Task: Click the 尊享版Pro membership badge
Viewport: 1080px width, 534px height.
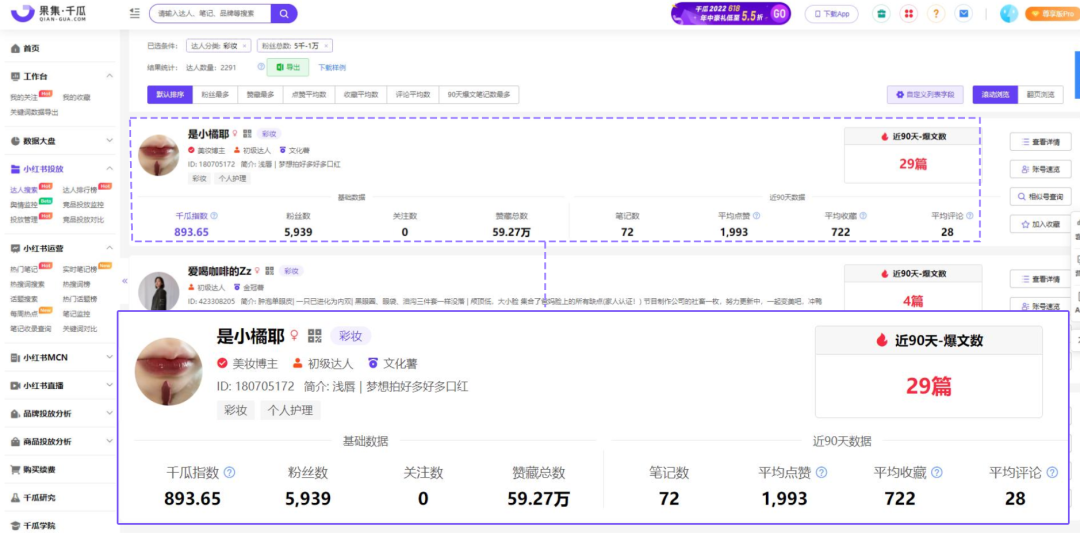Action: click(1051, 14)
